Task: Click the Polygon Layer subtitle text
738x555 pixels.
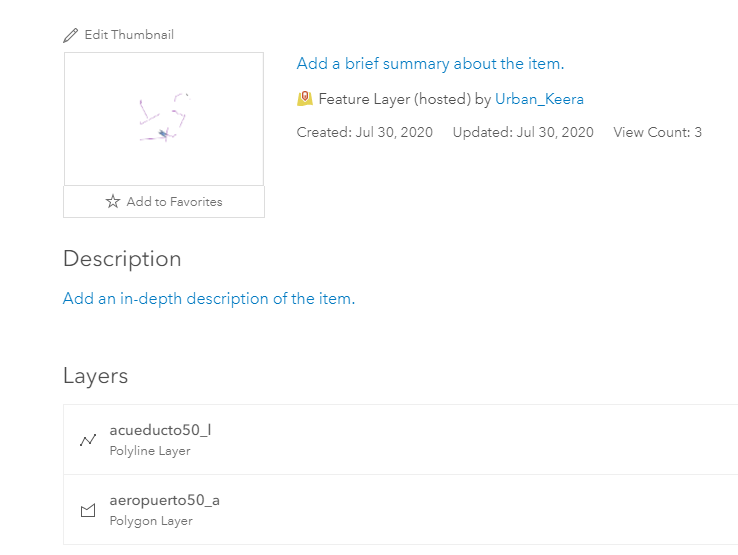Action: tap(151, 521)
